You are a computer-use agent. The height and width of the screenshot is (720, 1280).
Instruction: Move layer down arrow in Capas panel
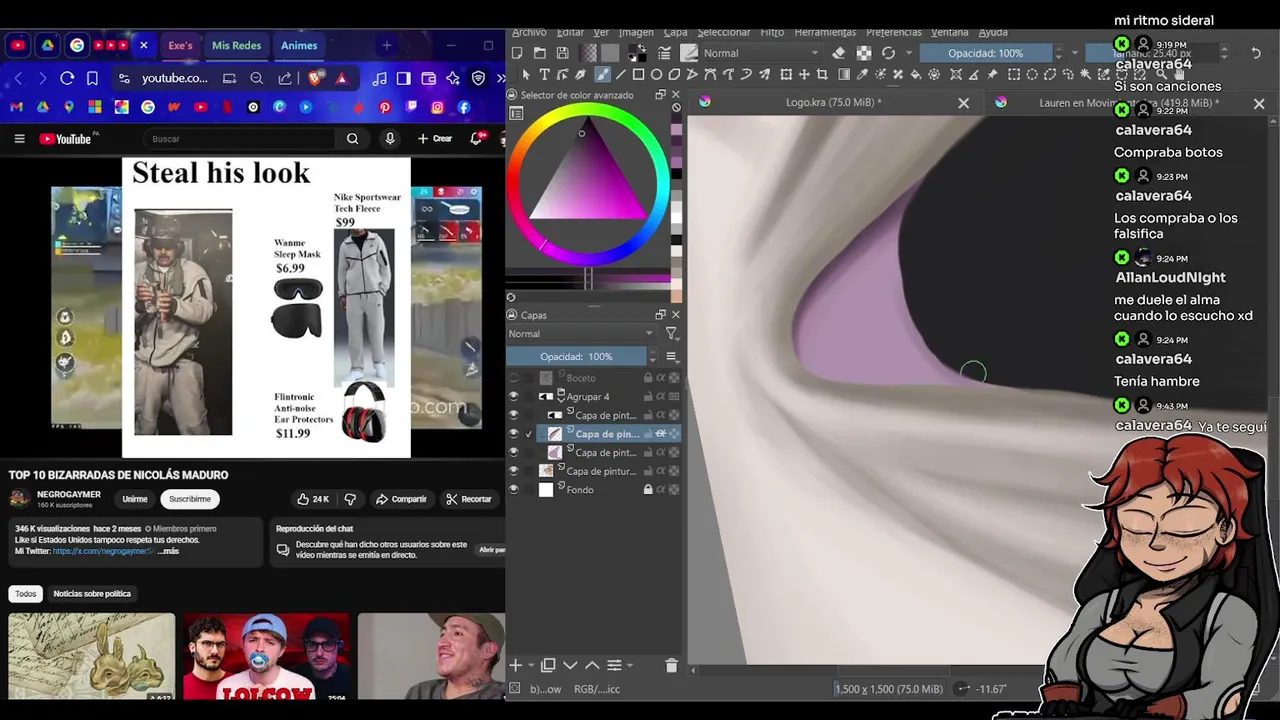(570, 665)
